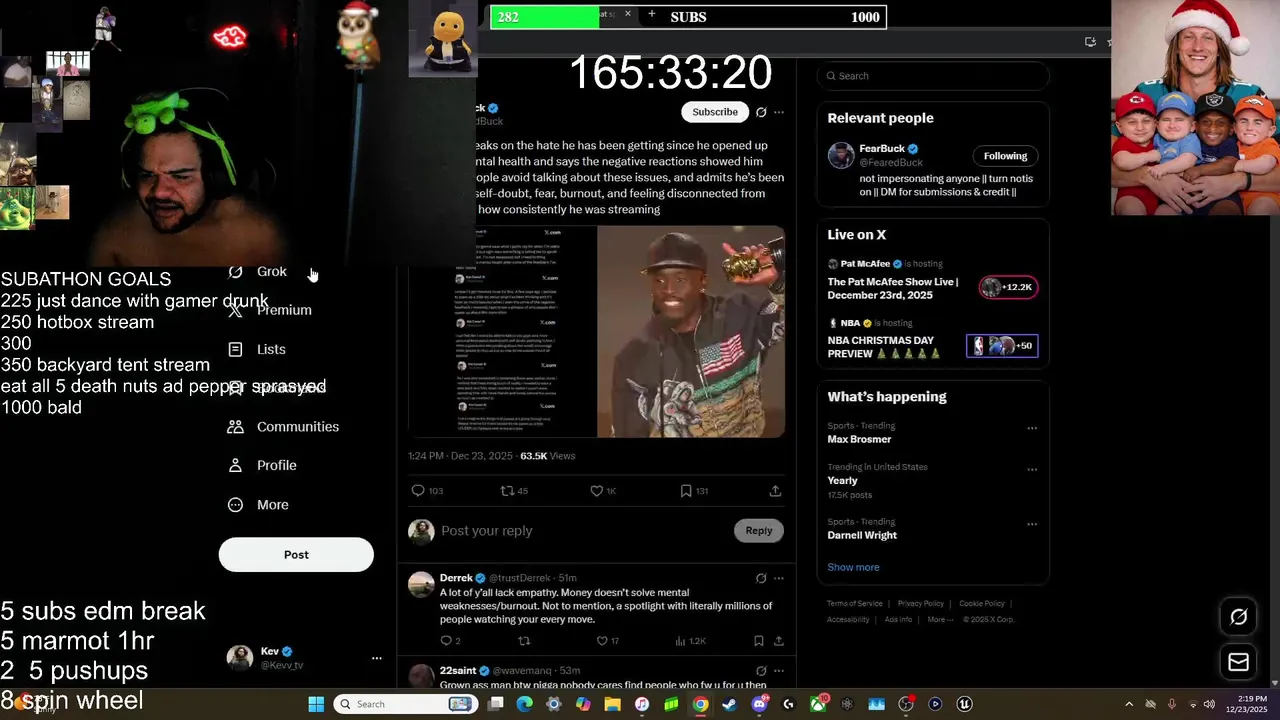
Task: Open options for Darnell Wright trend
Action: pos(1032,524)
